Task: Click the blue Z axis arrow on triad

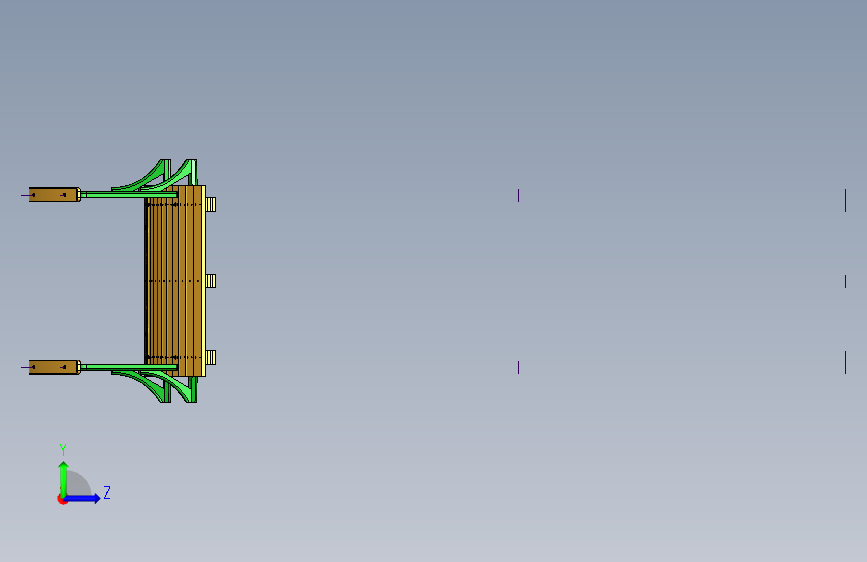Action: coord(83,498)
